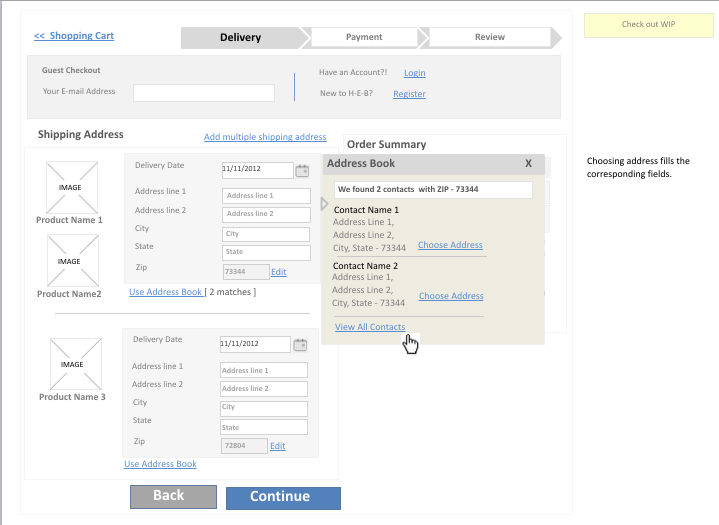Click the Product Name 1 label
The image size is (719, 525).
[x=69, y=220]
